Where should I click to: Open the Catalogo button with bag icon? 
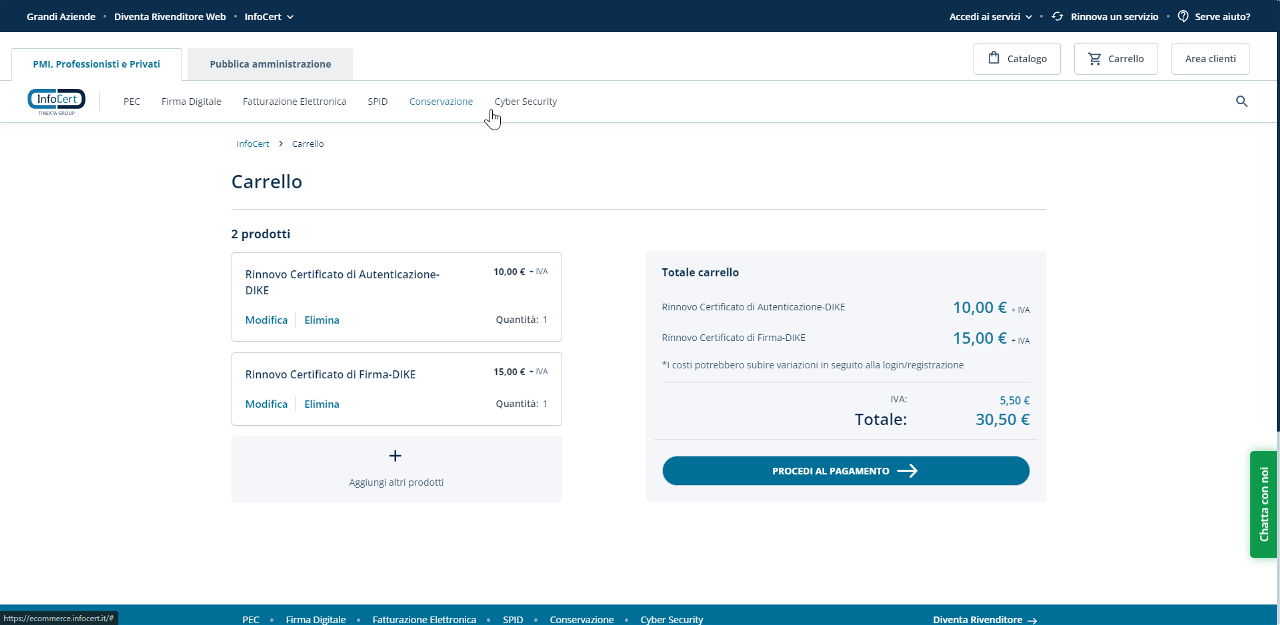point(1016,59)
